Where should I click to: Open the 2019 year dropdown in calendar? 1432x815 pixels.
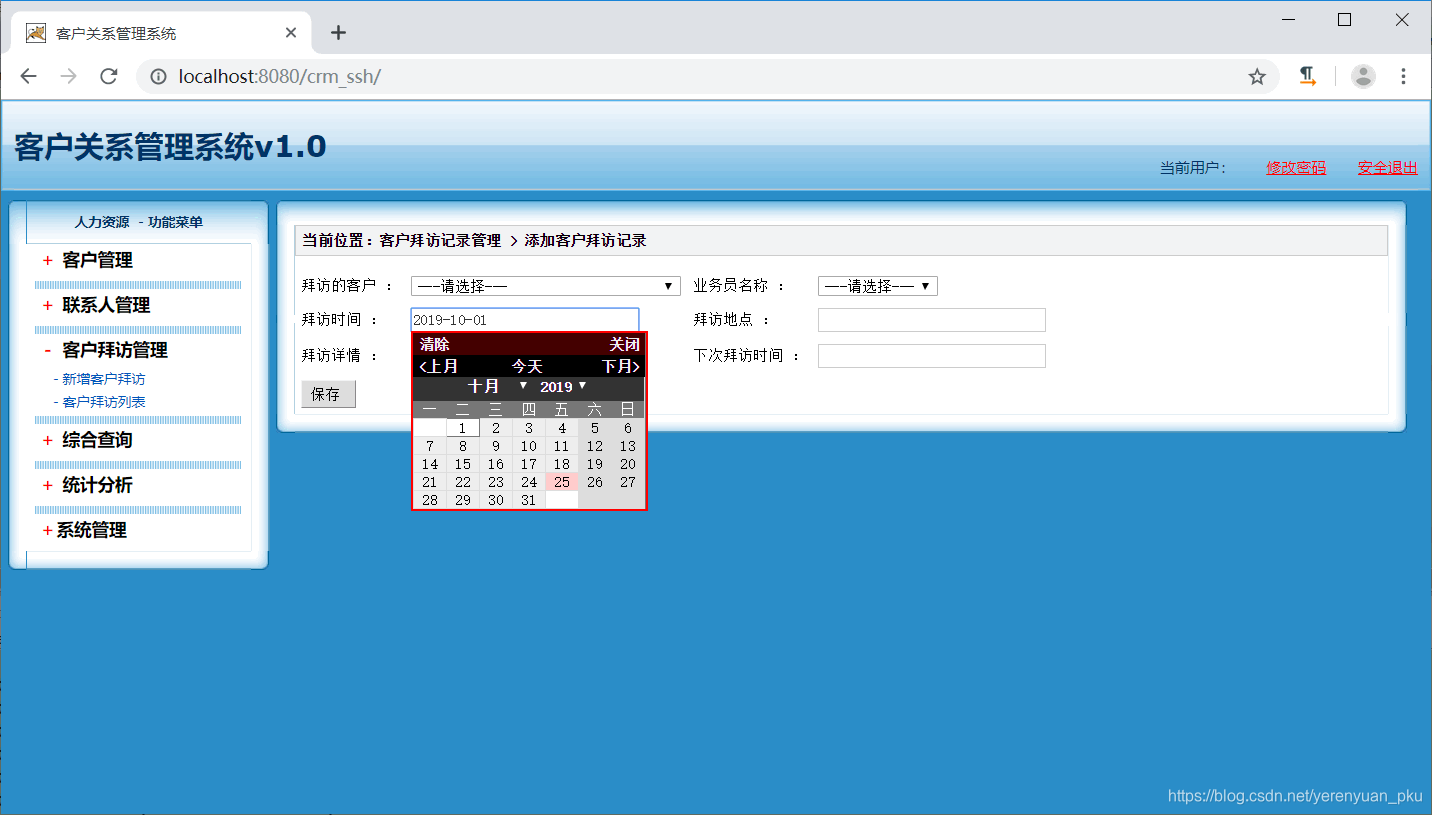tap(564, 387)
